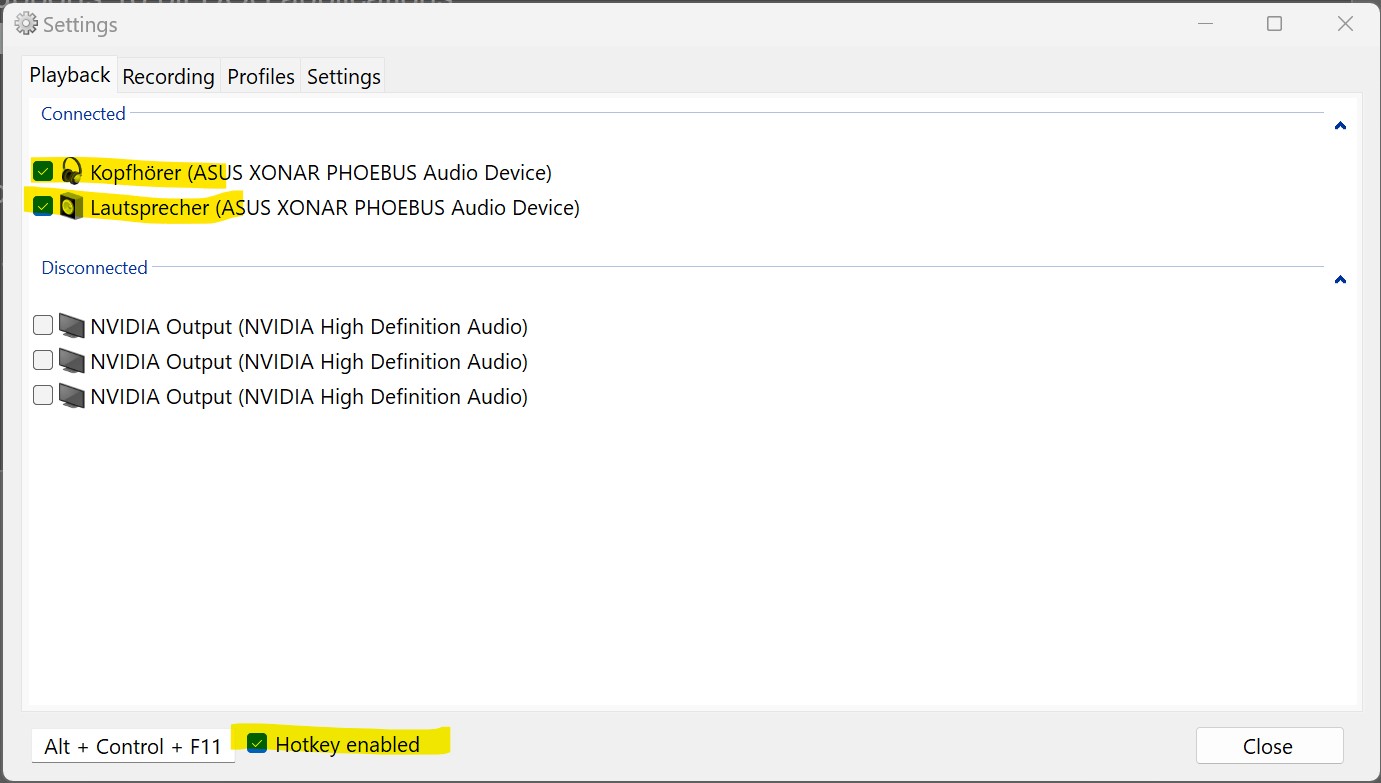The width and height of the screenshot is (1381, 783).
Task: Uncheck the Lautsprecher device checkbox
Action: (x=43, y=206)
